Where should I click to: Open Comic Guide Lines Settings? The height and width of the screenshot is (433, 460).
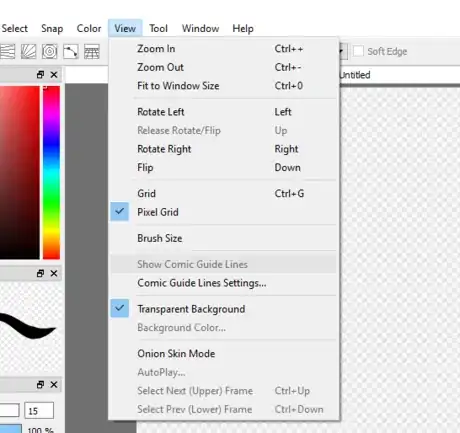point(223,283)
